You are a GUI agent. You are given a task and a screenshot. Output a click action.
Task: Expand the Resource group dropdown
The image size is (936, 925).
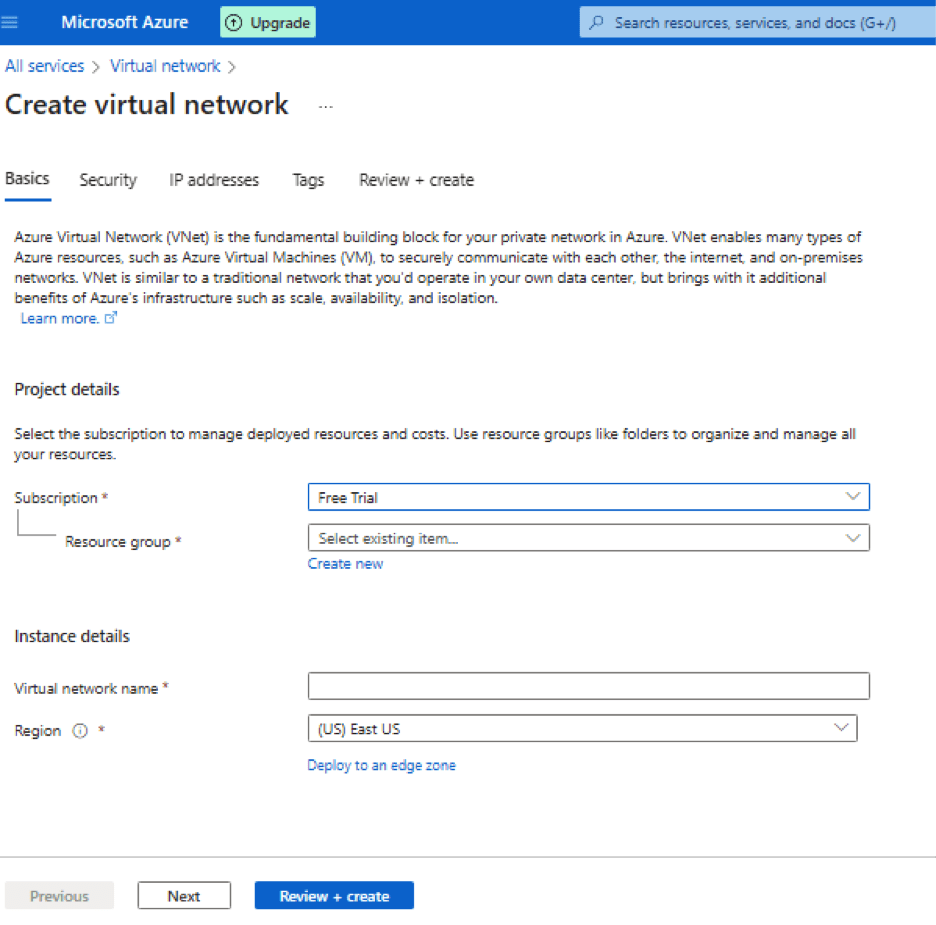pyautogui.click(x=588, y=538)
